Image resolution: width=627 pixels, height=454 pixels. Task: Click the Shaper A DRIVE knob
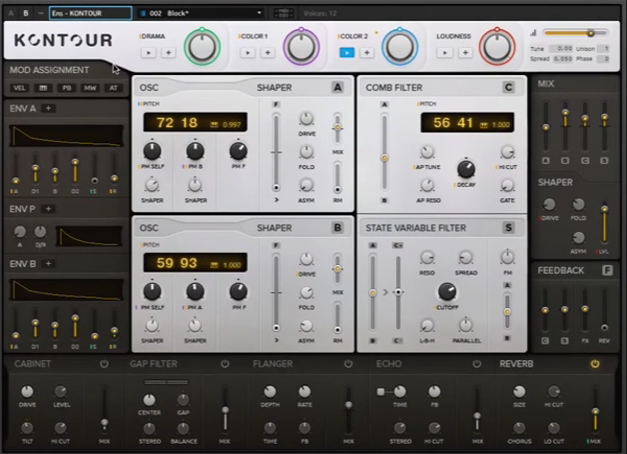pyautogui.click(x=306, y=119)
